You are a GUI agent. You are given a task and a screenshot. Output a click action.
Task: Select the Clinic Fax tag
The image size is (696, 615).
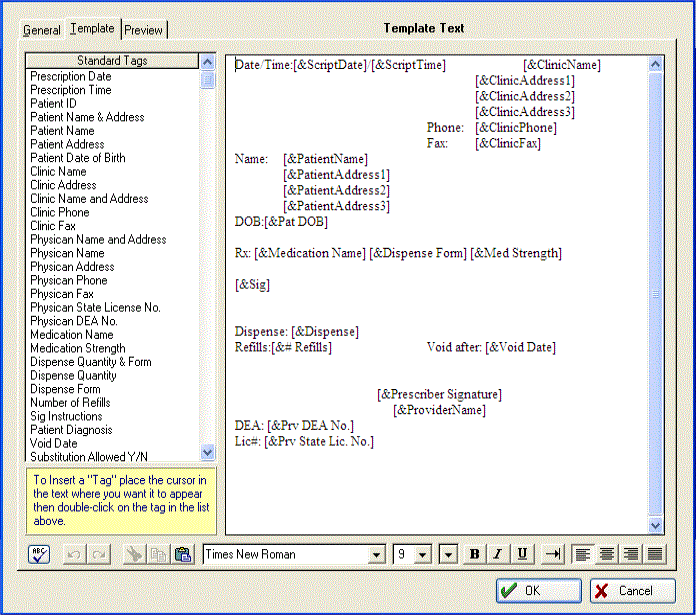point(53,226)
